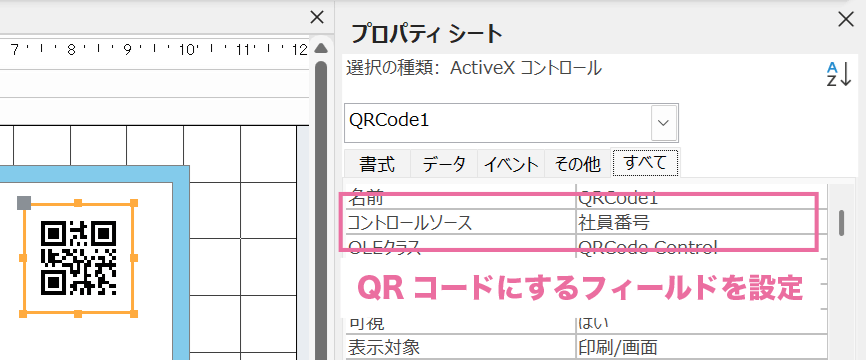
Task: Switch to the イベント tab
Action: 511,164
